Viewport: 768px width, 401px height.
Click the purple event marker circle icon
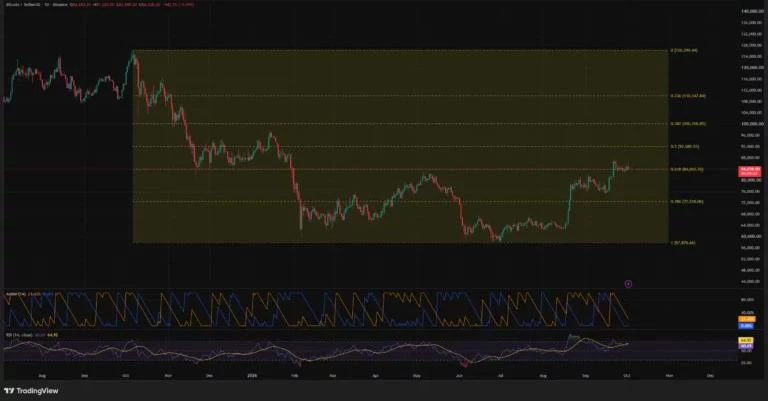pos(628,284)
